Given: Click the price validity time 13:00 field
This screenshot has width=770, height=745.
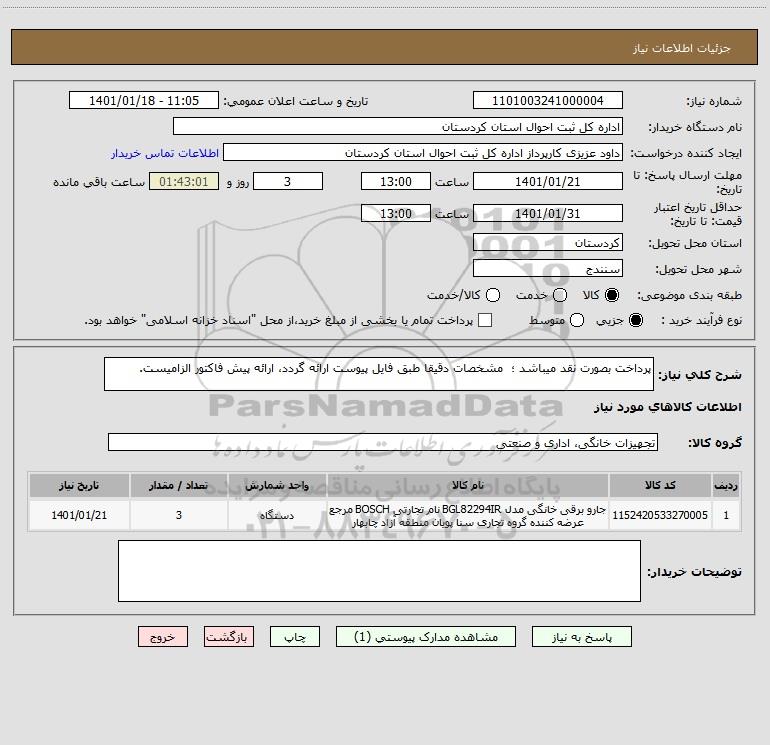Looking at the screenshot, I should (x=396, y=213).
